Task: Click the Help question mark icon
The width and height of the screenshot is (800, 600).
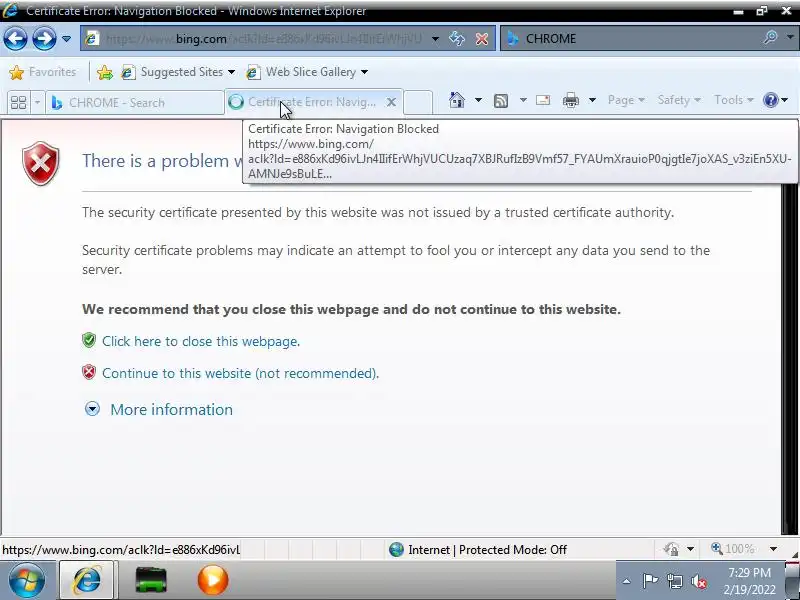Action: (770, 100)
